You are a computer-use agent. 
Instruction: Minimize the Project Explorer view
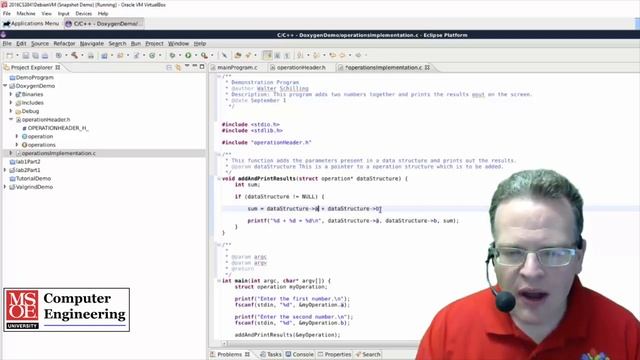[195, 66]
